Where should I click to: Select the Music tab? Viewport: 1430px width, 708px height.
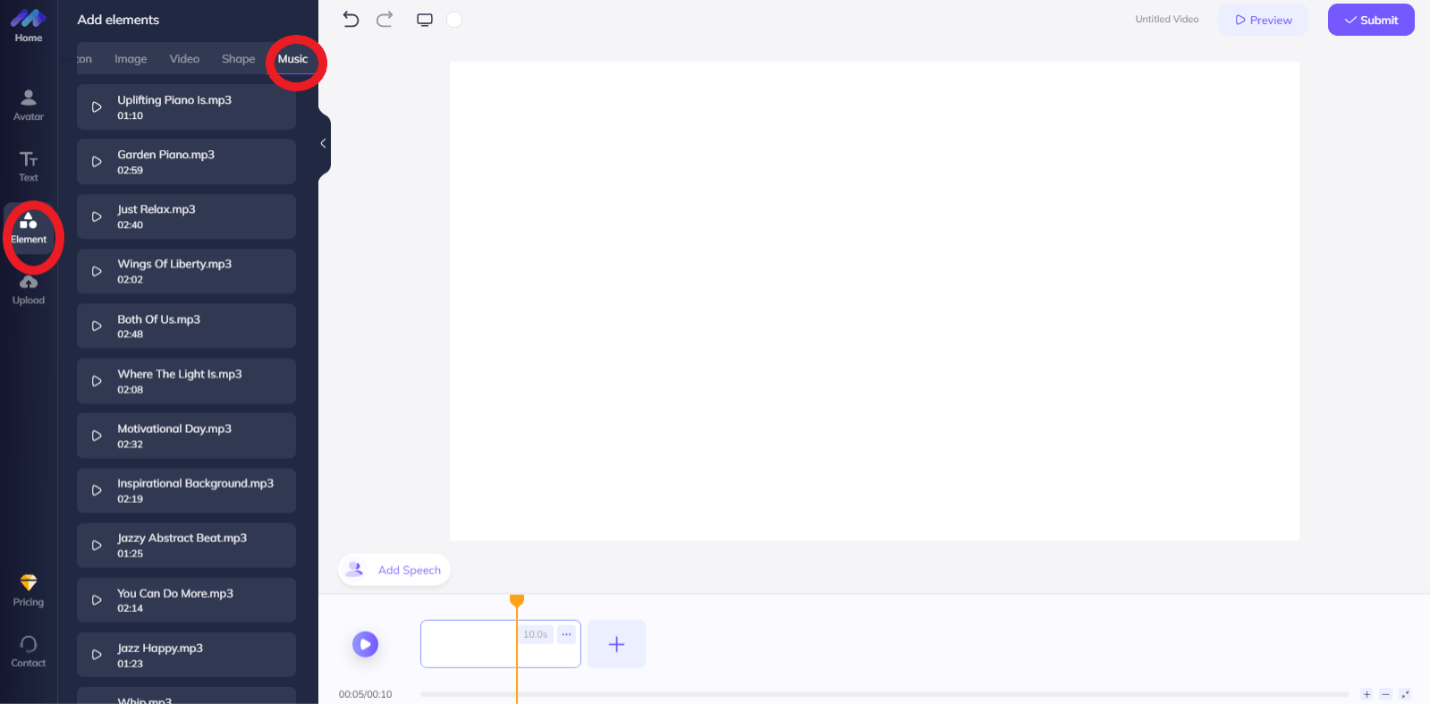(293, 59)
